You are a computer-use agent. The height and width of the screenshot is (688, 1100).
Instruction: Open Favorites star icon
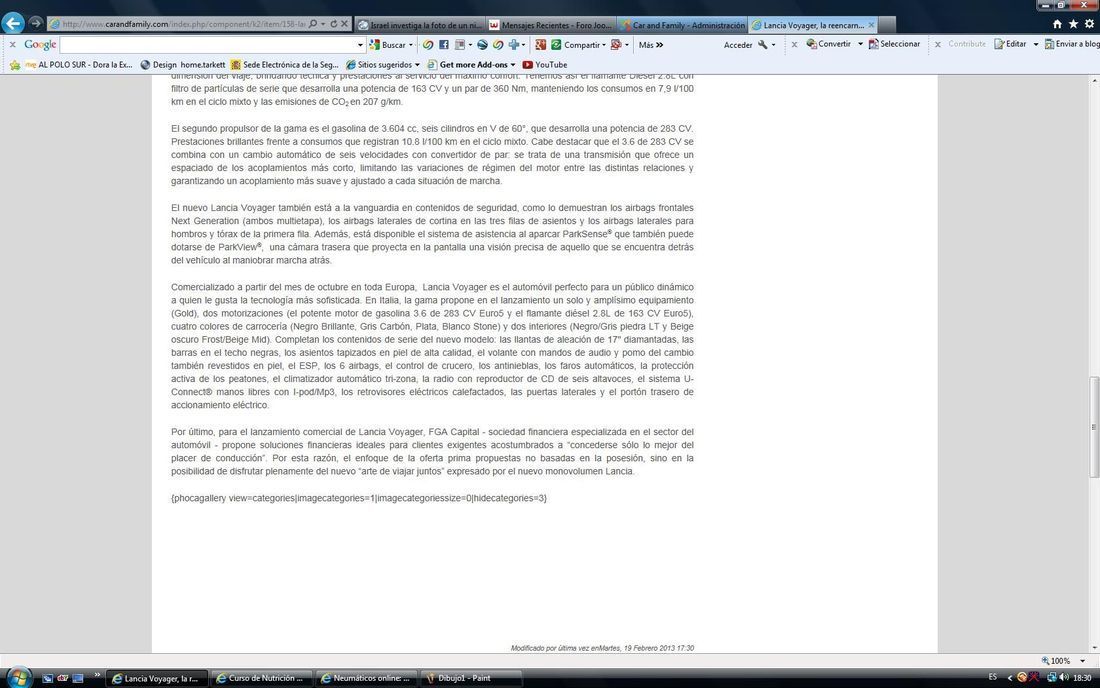1073,24
